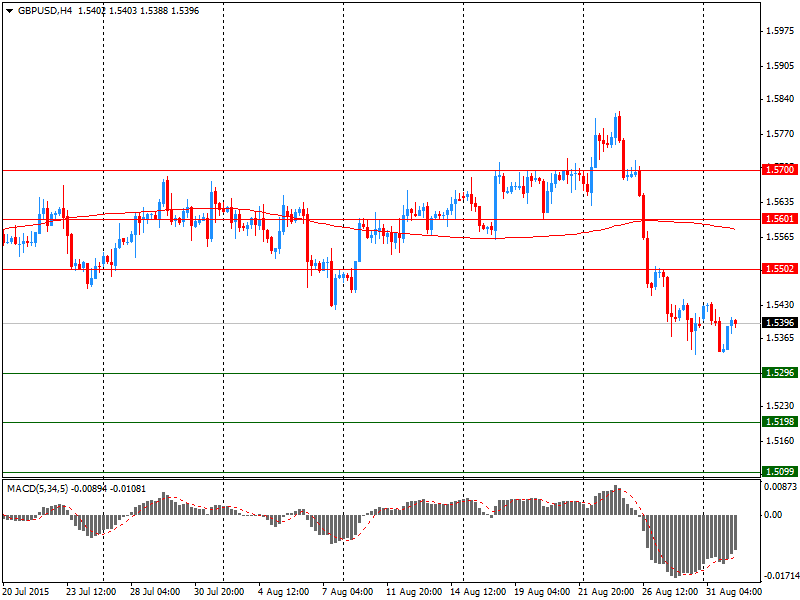800x600 pixels.
Task: Click the 20 Jul 2015 date label
Action: tap(26, 591)
